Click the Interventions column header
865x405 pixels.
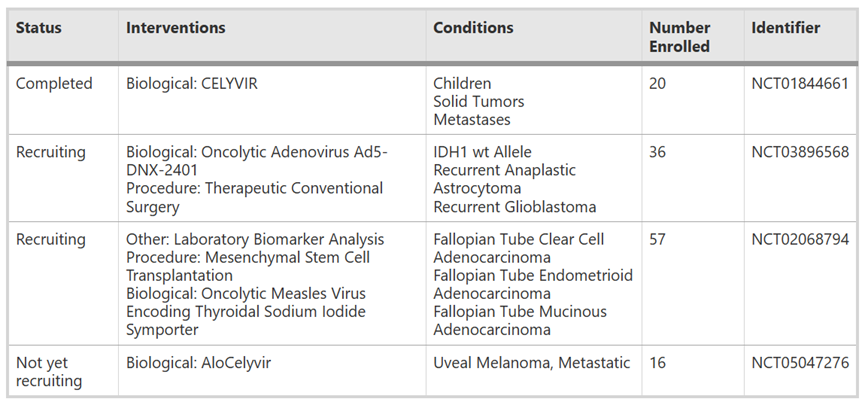tap(176, 28)
